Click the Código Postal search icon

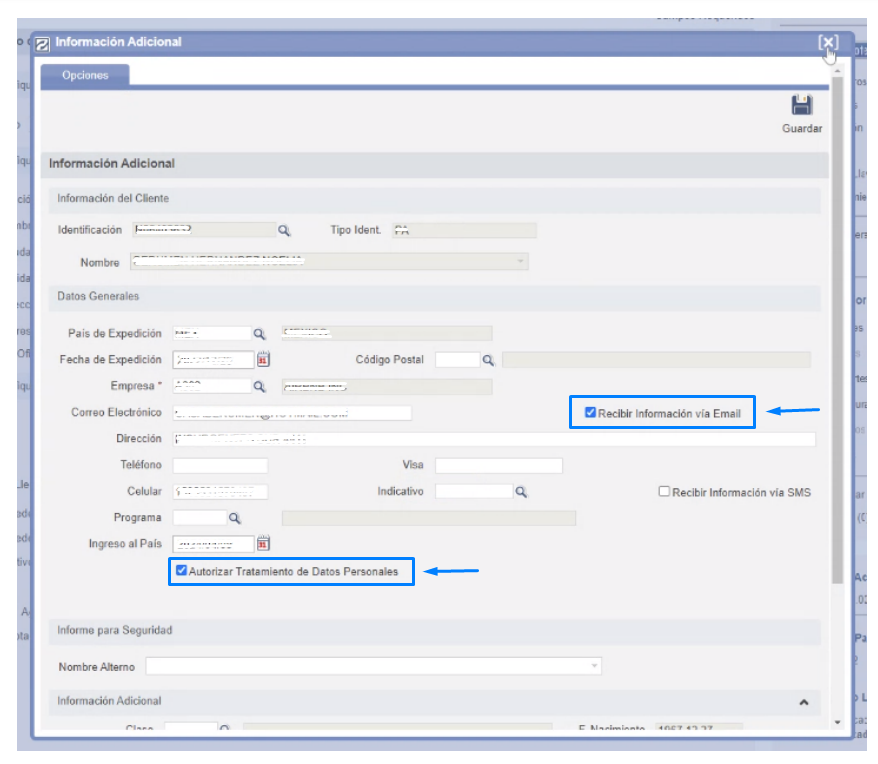[x=489, y=360]
